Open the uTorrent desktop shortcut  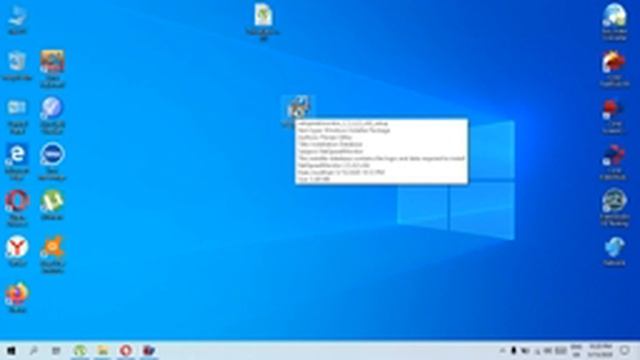point(52,205)
